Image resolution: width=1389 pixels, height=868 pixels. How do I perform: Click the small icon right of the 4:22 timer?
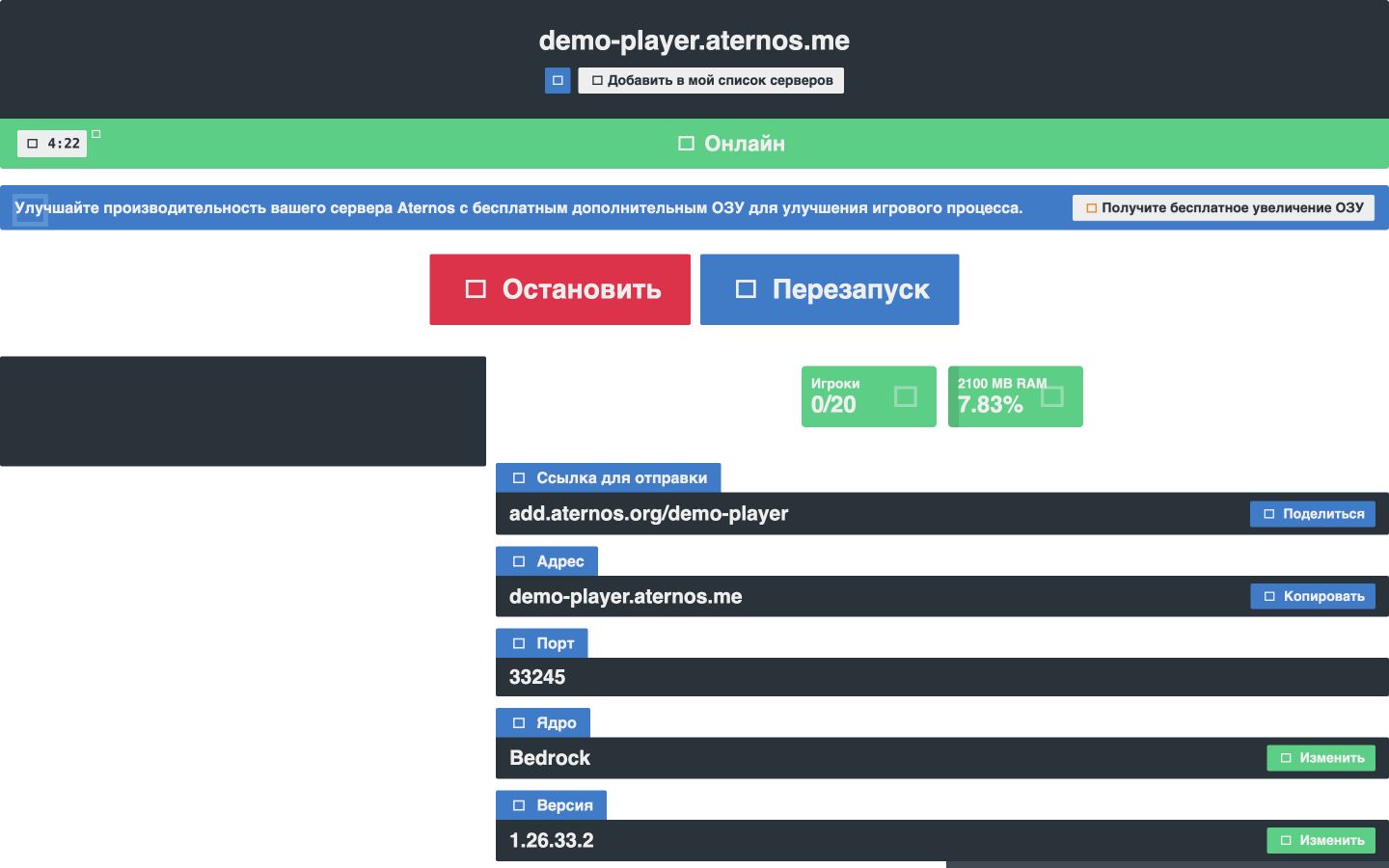click(96, 134)
